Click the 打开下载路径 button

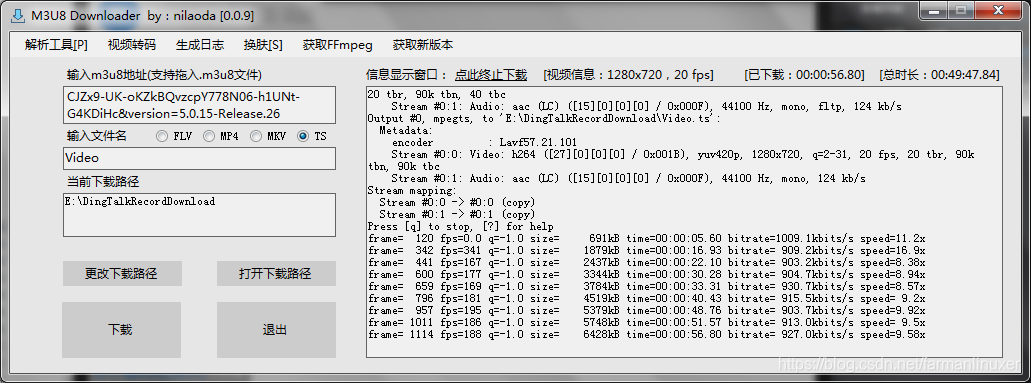click(276, 274)
